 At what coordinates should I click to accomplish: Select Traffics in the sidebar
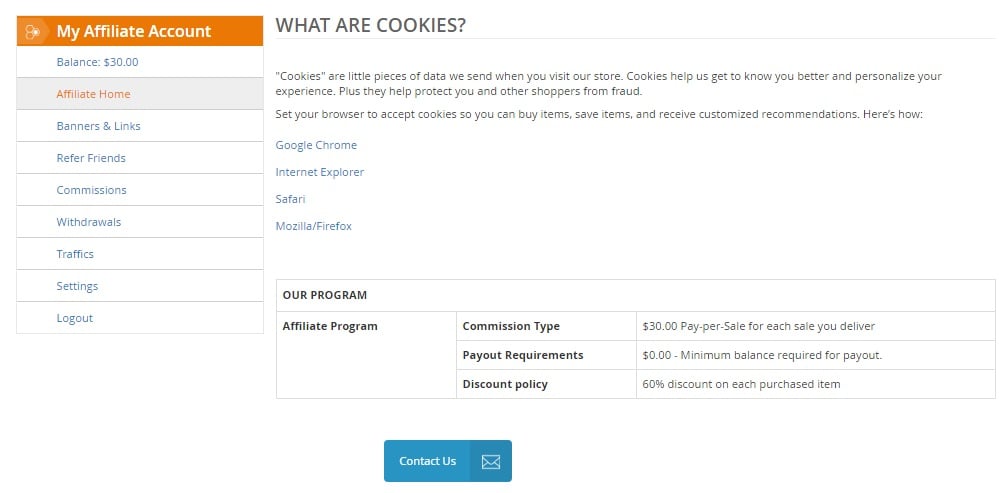pos(140,254)
